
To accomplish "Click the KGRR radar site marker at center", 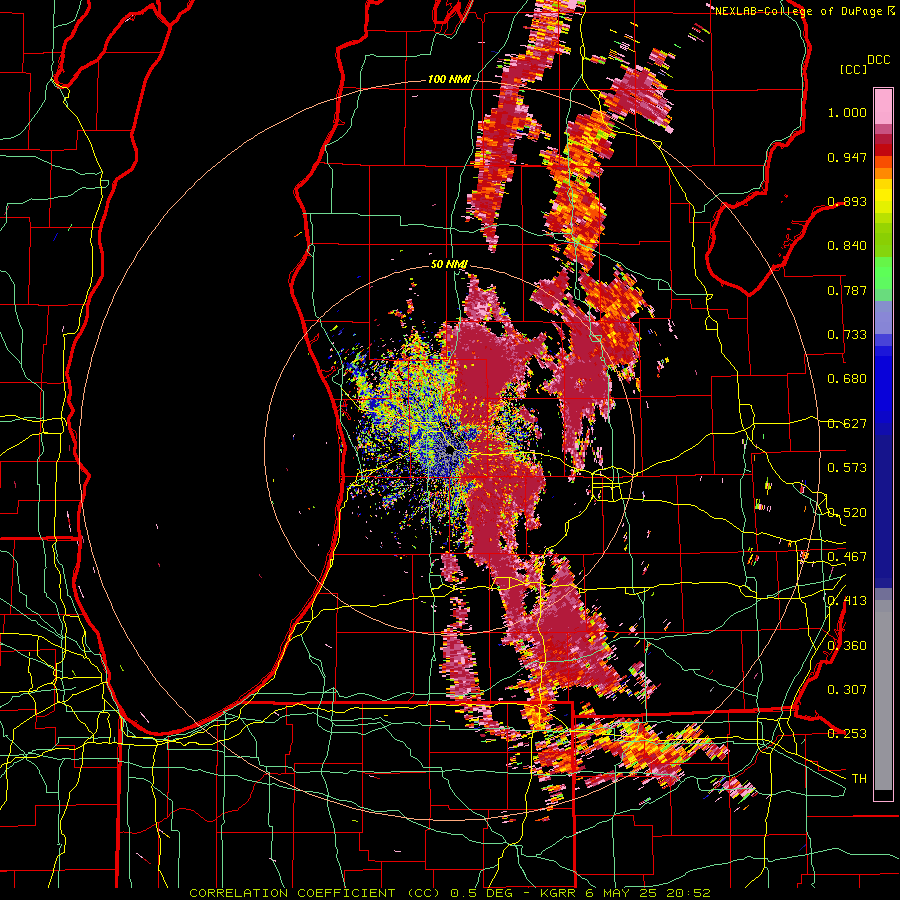I will (x=449, y=451).
